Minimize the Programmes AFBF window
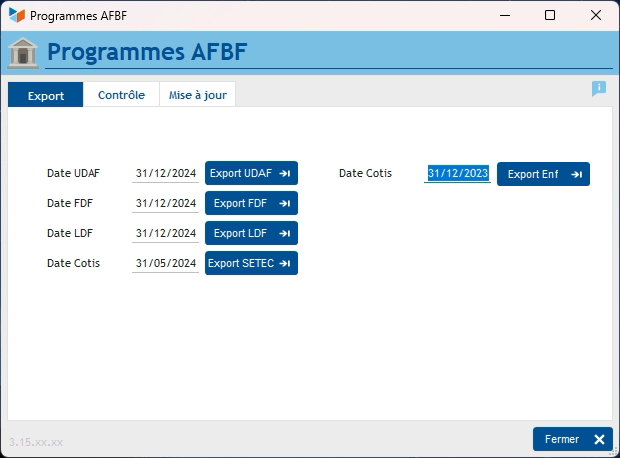 click(x=505, y=15)
